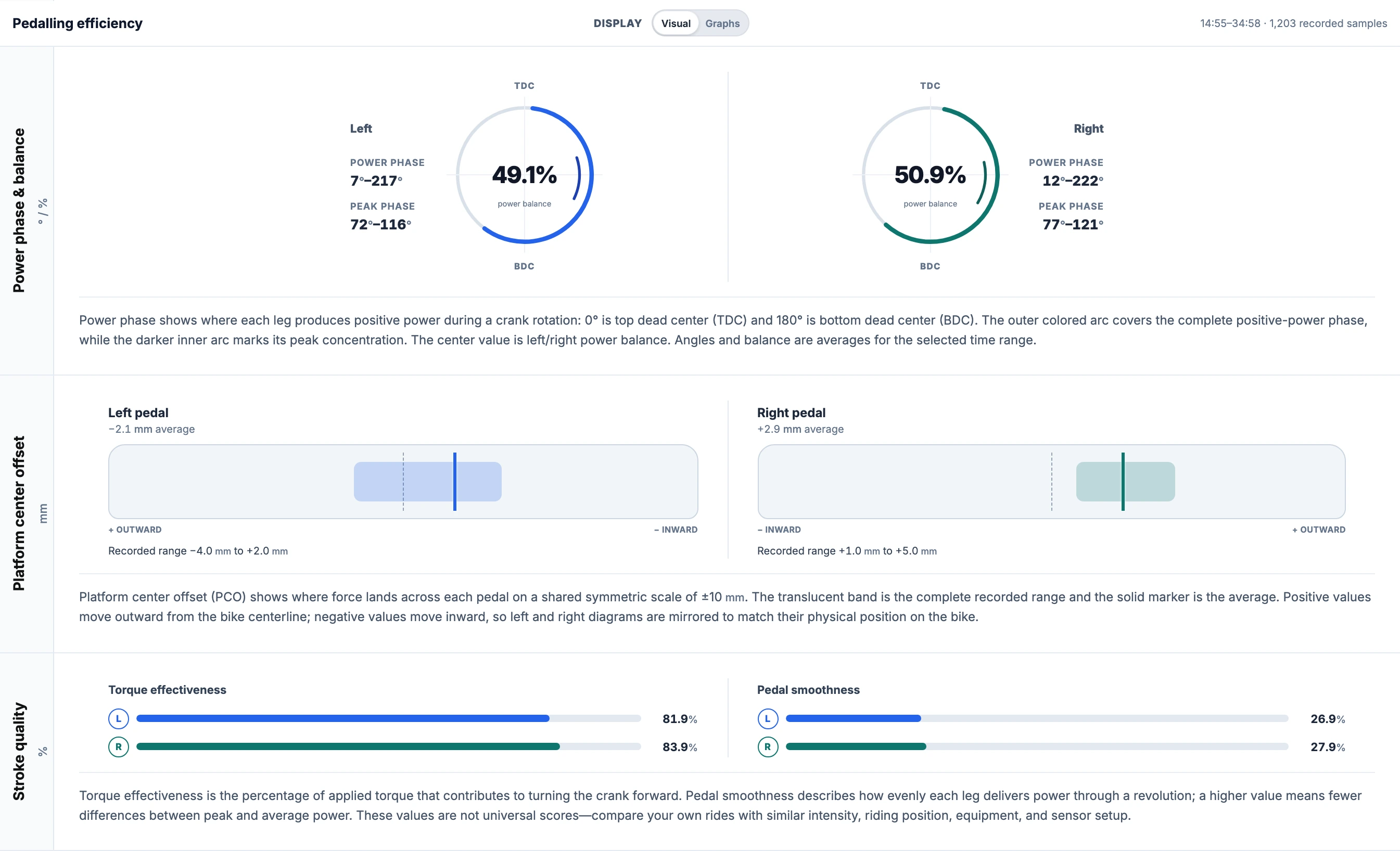The image size is (1400, 851).
Task: Click the Power phase & balance section label
Action: [19, 210]
